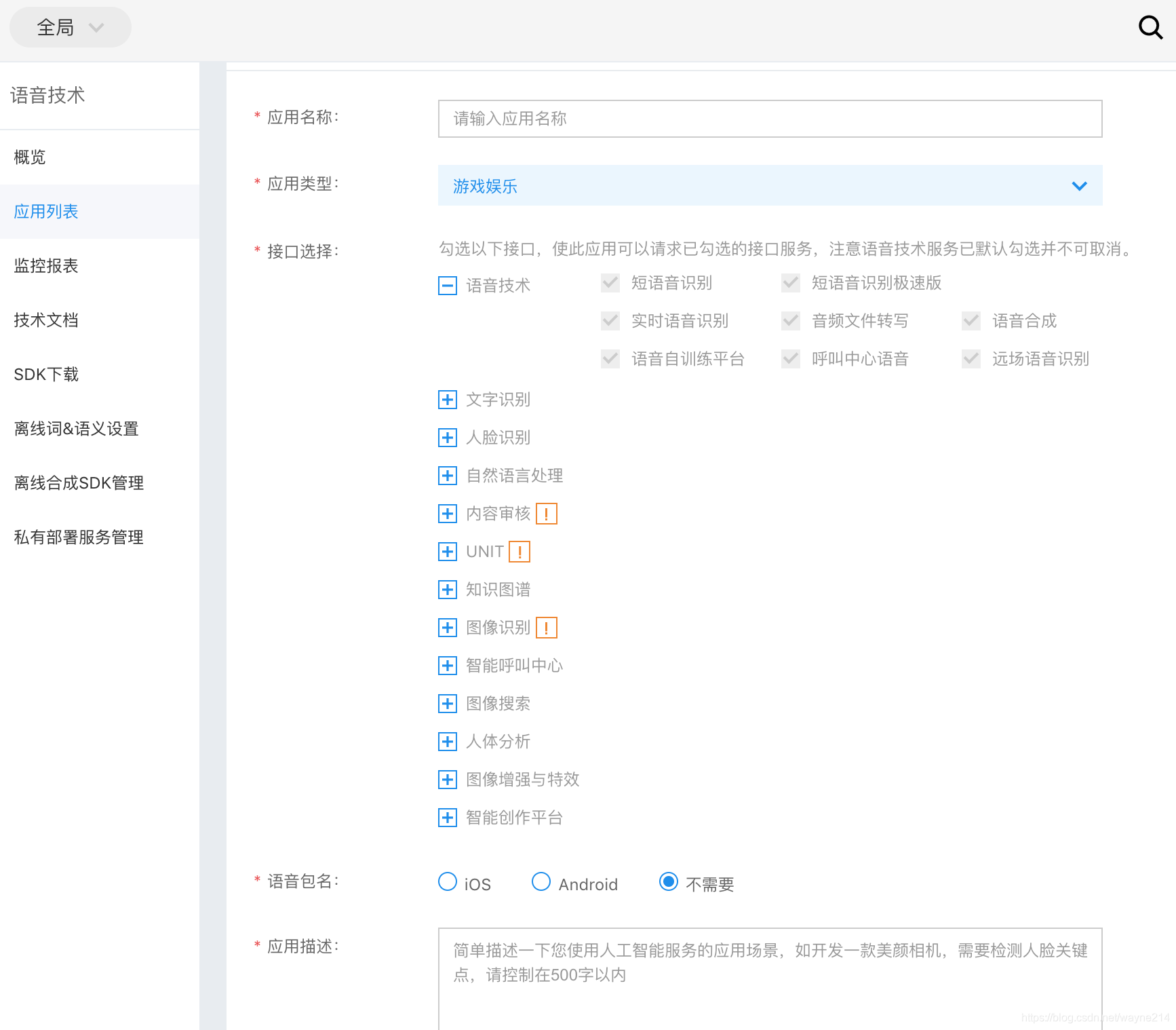Viewport: 1176px width, 1030px height.
Task: Collapse the 语音技术 interface group
Action: coord(448,286)
